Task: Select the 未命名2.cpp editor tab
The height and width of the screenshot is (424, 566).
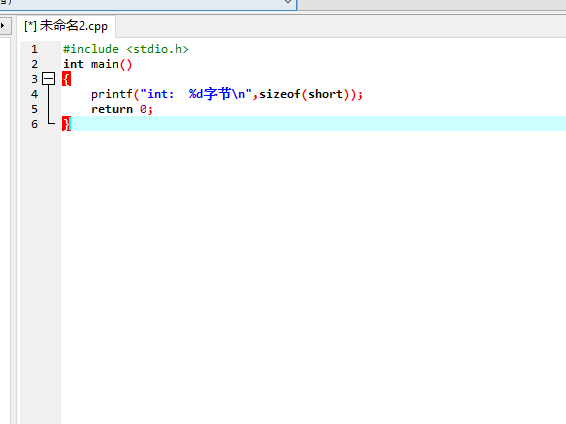Action: click(x=66, y=26)
